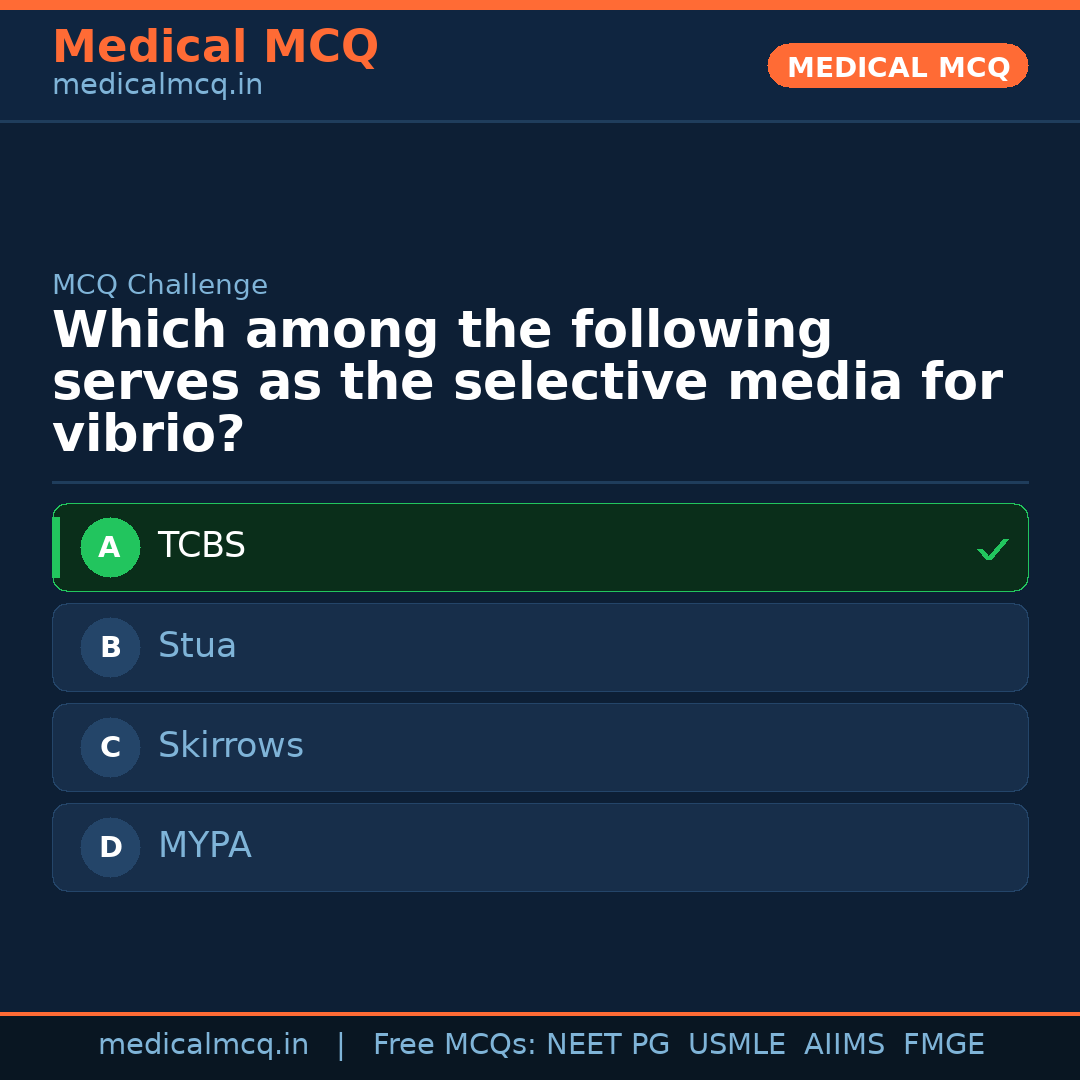1080x1080 pixels.
Task: Select the circular C badge icon
Action: pyautogui.click(x=110, y=747)
